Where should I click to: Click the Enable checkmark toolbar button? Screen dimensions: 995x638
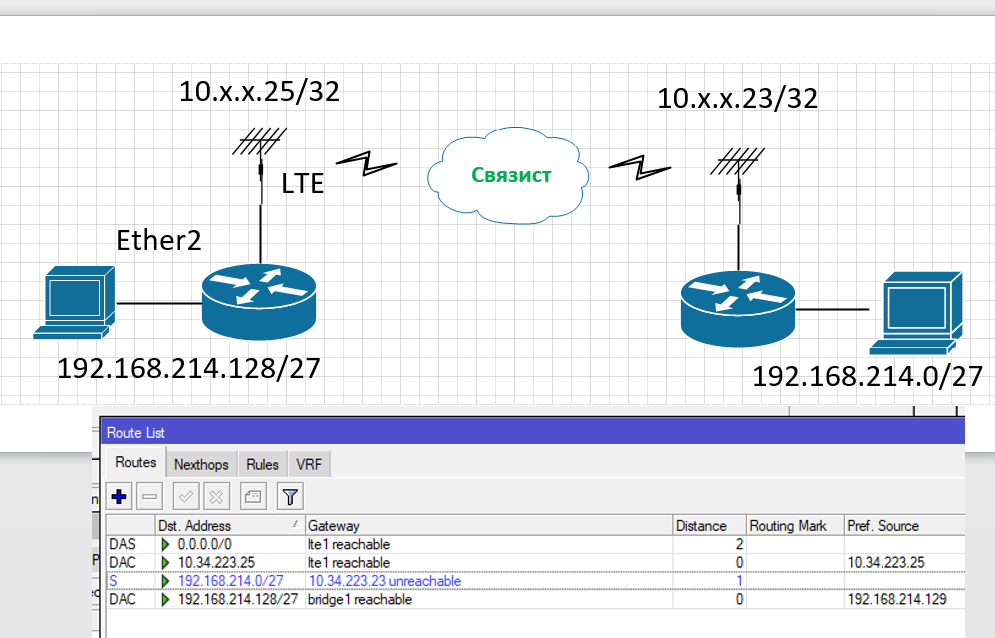tap(185, 496)
